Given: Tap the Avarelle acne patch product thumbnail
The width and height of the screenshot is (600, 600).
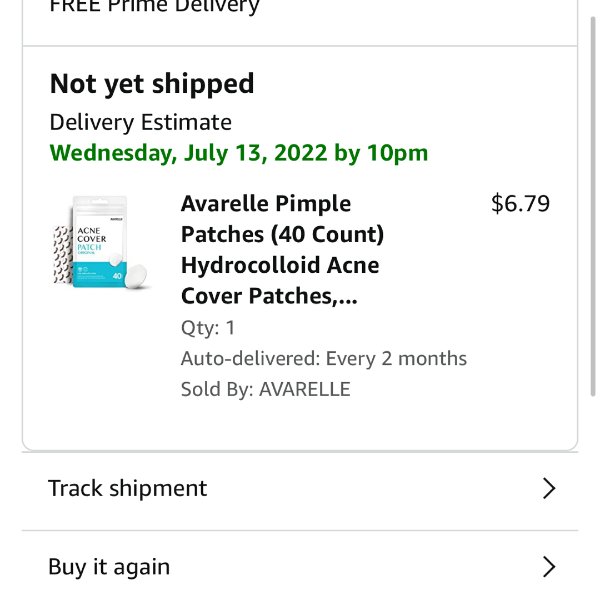Looking at the screenshot, I should pos(101,242).
